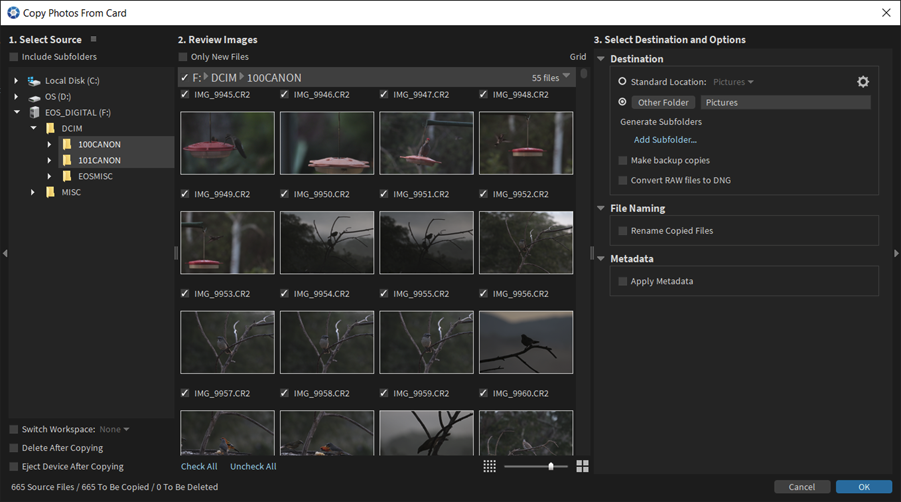This screenshot has width=901, height=502.
Task: Click Local Disk (C:) drive icon
Action: coord(34,81)
